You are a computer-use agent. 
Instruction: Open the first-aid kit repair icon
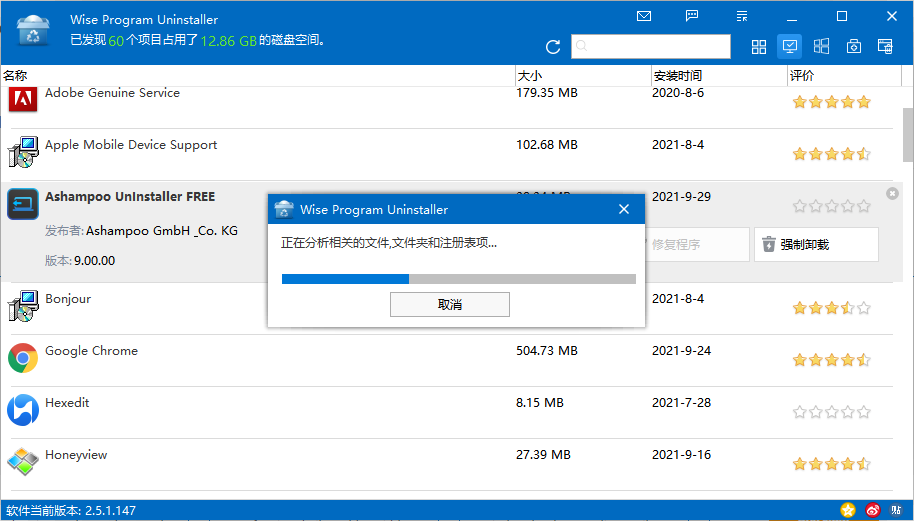[x=854, y=47]
